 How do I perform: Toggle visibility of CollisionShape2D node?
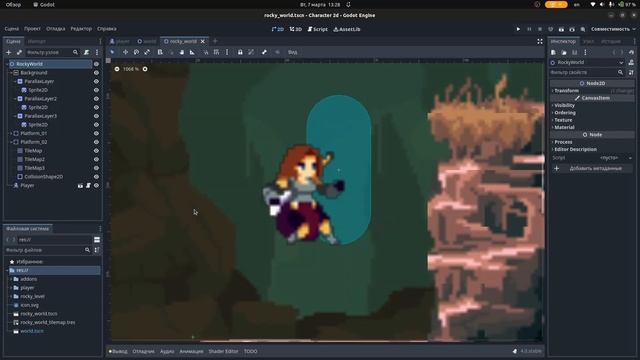[96, 177]
